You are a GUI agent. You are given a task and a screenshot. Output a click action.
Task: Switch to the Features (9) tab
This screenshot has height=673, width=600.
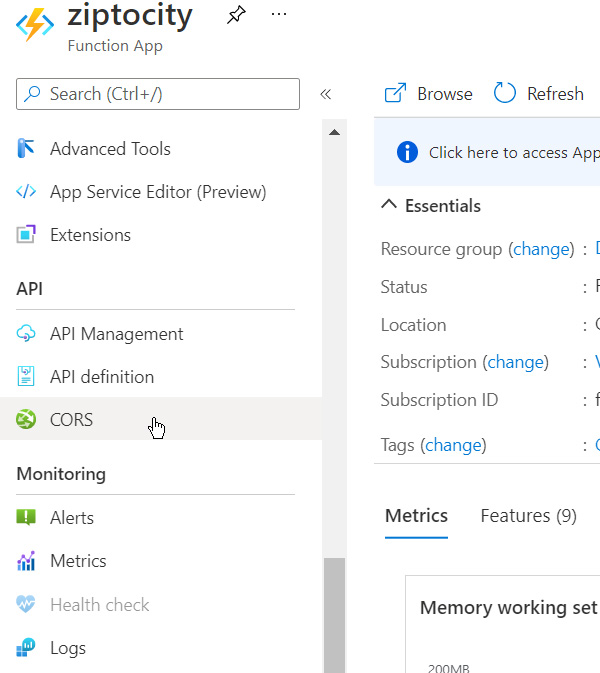tap(528, 516)
